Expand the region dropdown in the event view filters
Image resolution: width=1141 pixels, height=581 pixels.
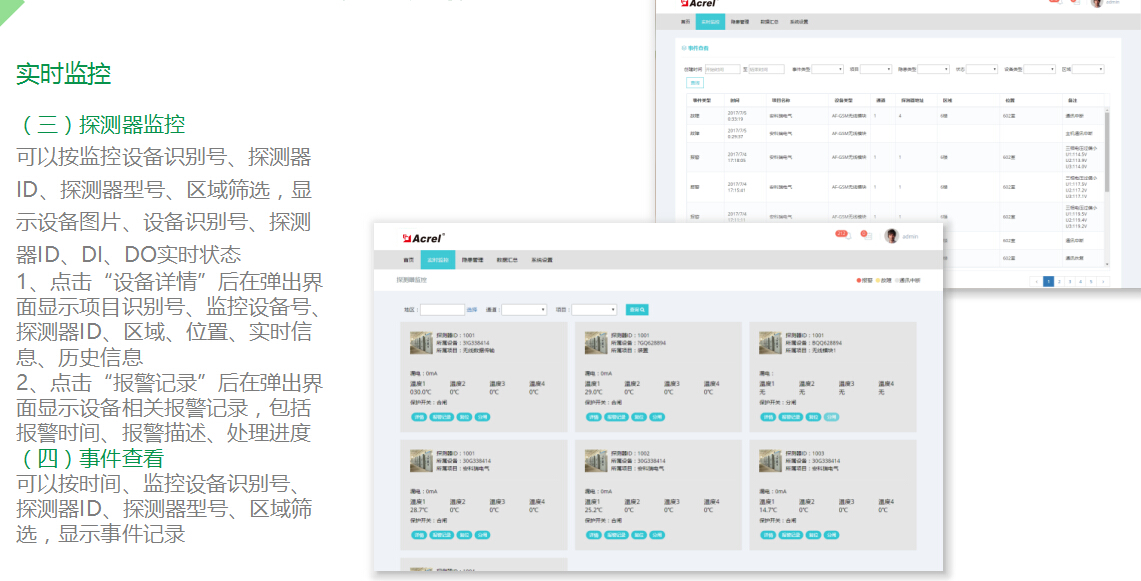1088,69
